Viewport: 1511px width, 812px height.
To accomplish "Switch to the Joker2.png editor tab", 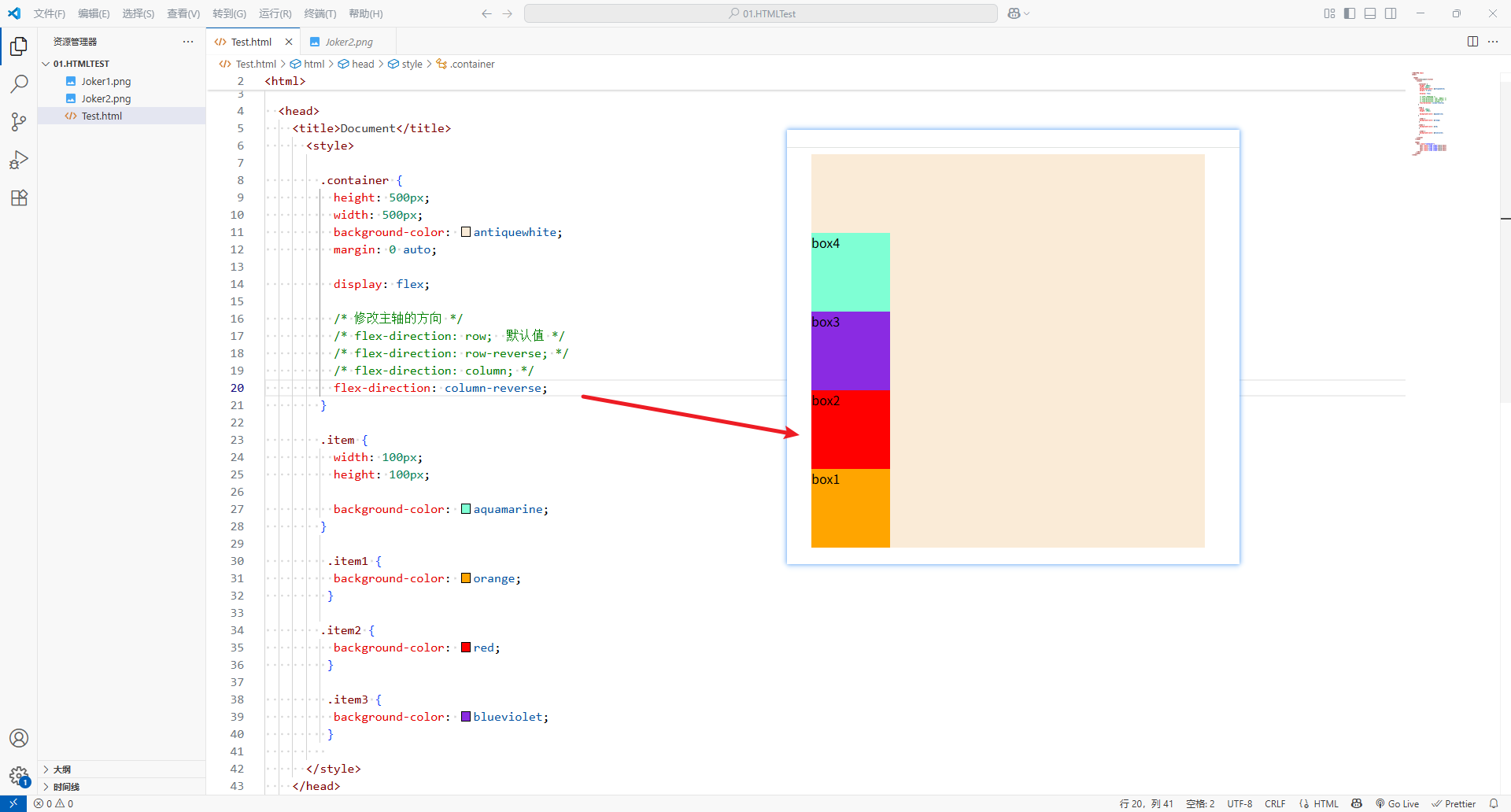I will [x=349, y=42].
